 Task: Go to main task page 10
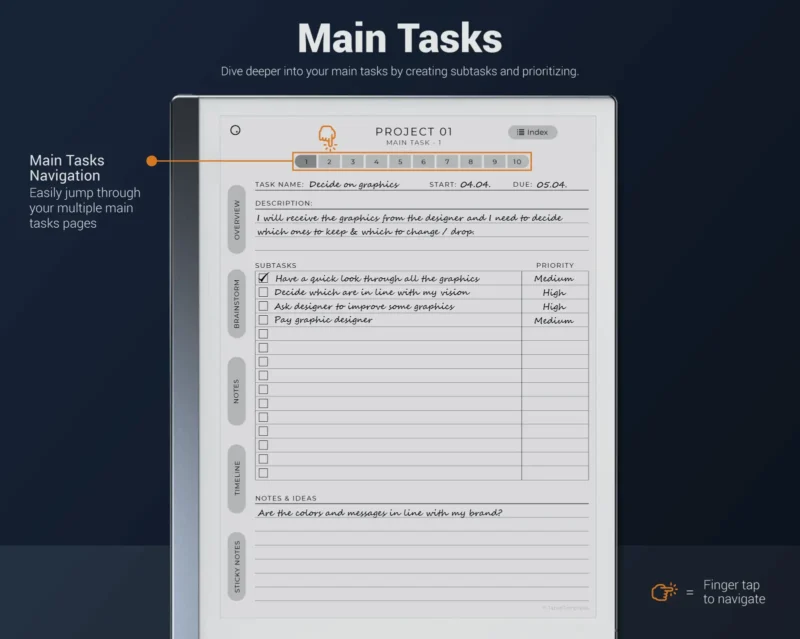pyautogui.click(x=517, y=161)
